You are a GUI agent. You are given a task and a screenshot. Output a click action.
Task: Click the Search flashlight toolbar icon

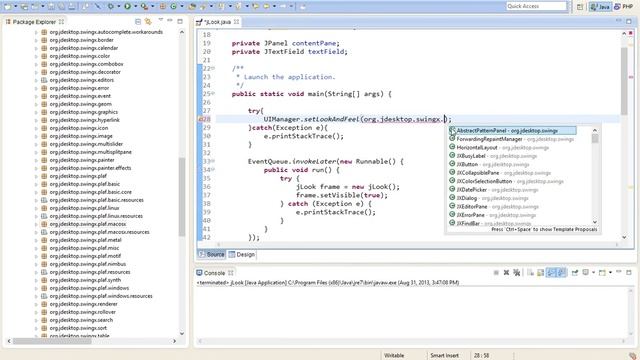coord(203,7)
